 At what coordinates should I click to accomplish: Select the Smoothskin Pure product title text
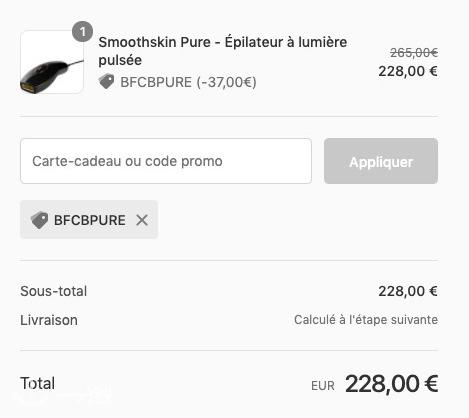tap(223, 51)
